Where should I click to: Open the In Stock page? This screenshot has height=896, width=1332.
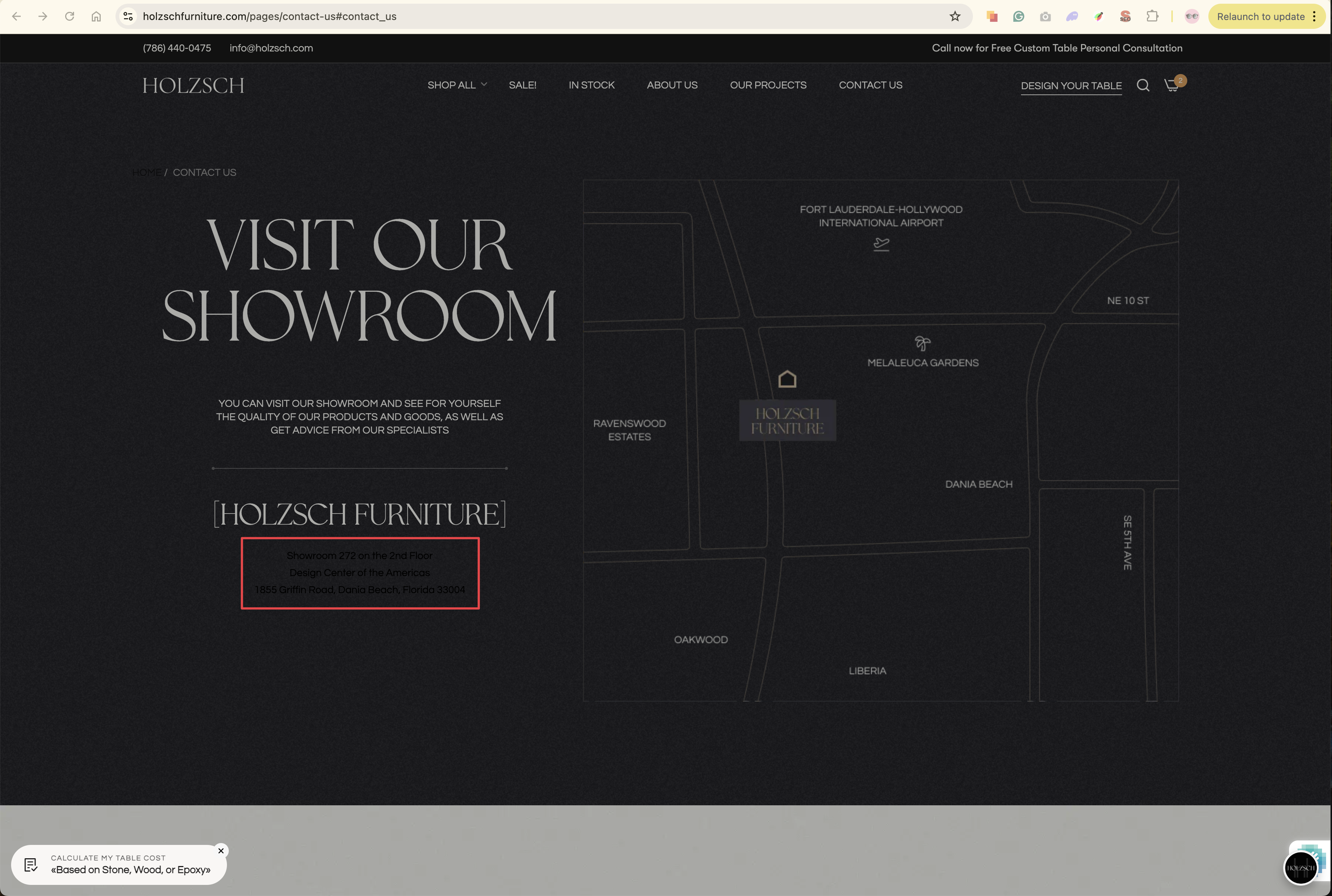click(591, 85)
